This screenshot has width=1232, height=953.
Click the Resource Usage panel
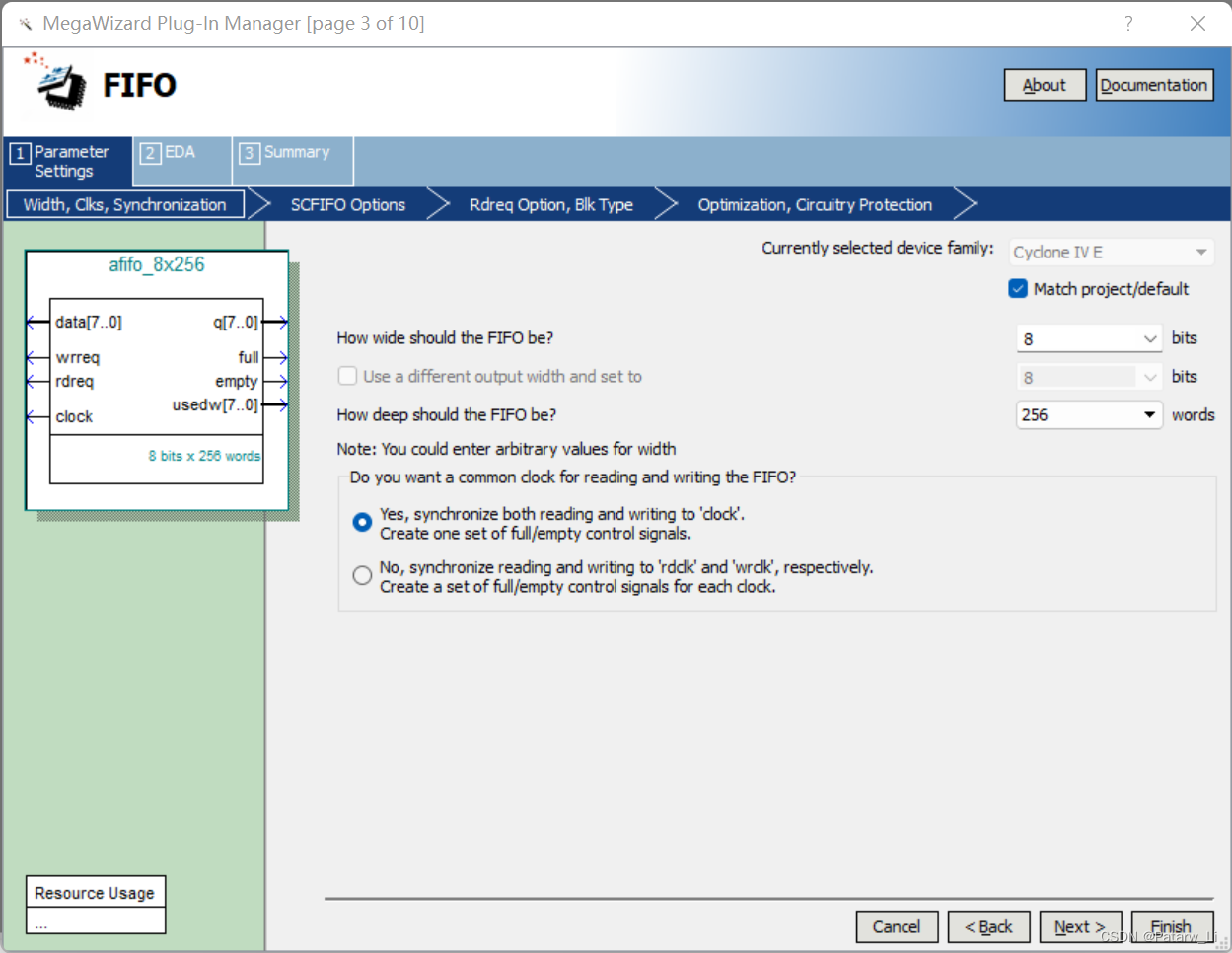95,892
